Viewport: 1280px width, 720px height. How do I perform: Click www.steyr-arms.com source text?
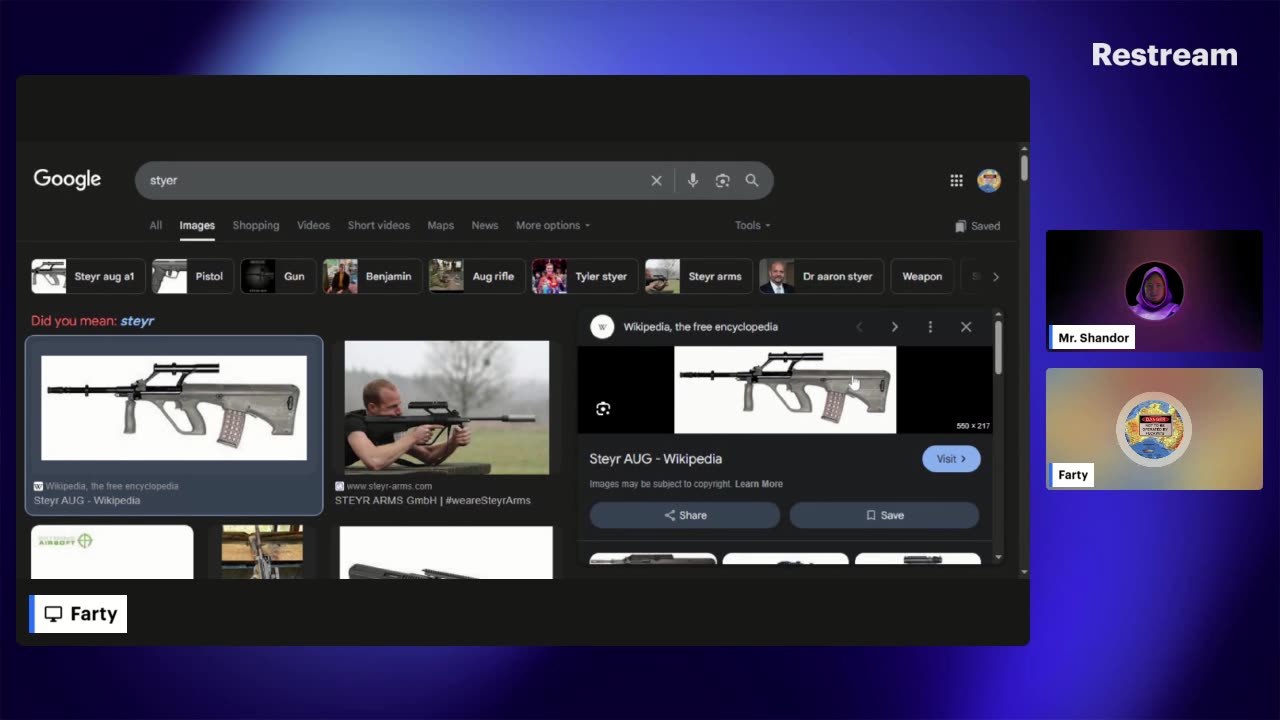point(389,487)
